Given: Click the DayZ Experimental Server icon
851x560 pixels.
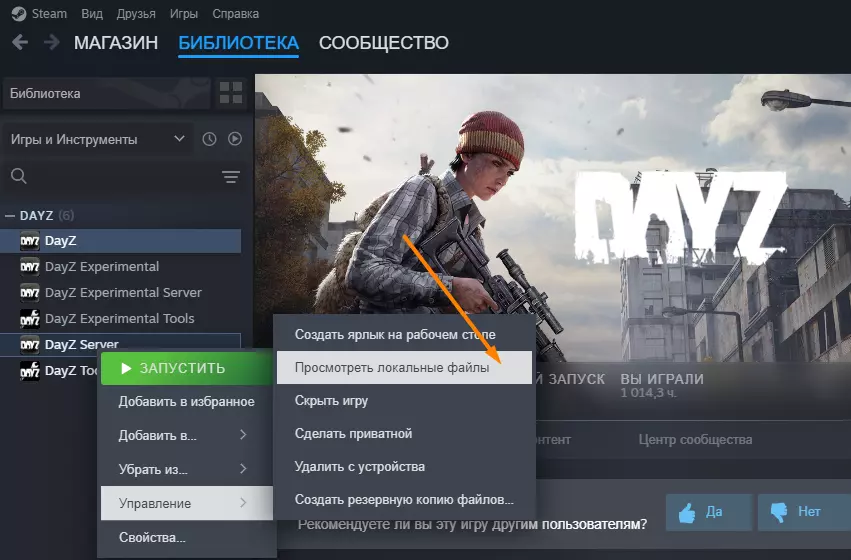Looking at the screenshot, I should point(29,292).
